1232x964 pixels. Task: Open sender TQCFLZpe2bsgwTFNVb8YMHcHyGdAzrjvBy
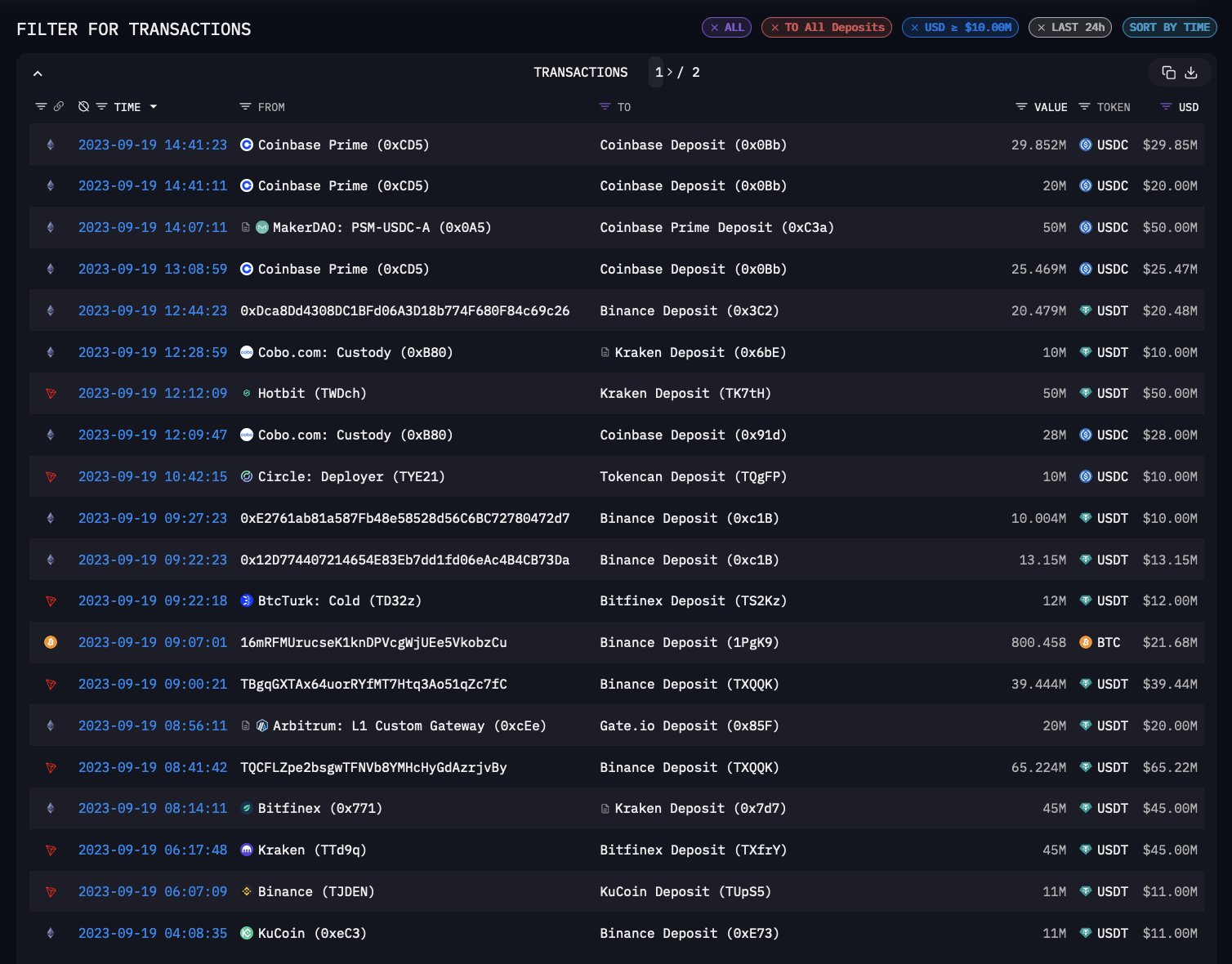(x=373, y=767)
